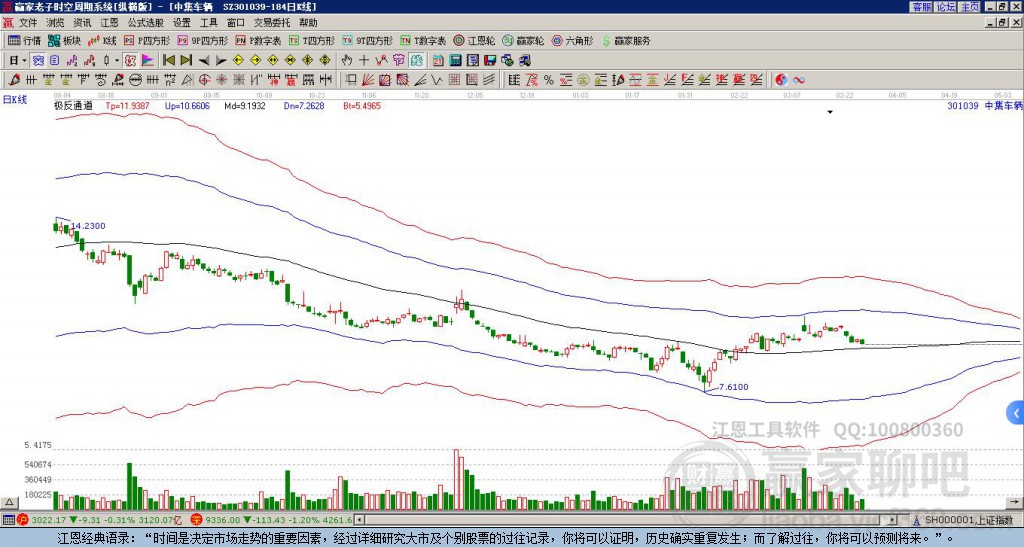1024x548 pixels.
Task: Click the 论坛 button in title bar
Action: (x=945, y=7)
